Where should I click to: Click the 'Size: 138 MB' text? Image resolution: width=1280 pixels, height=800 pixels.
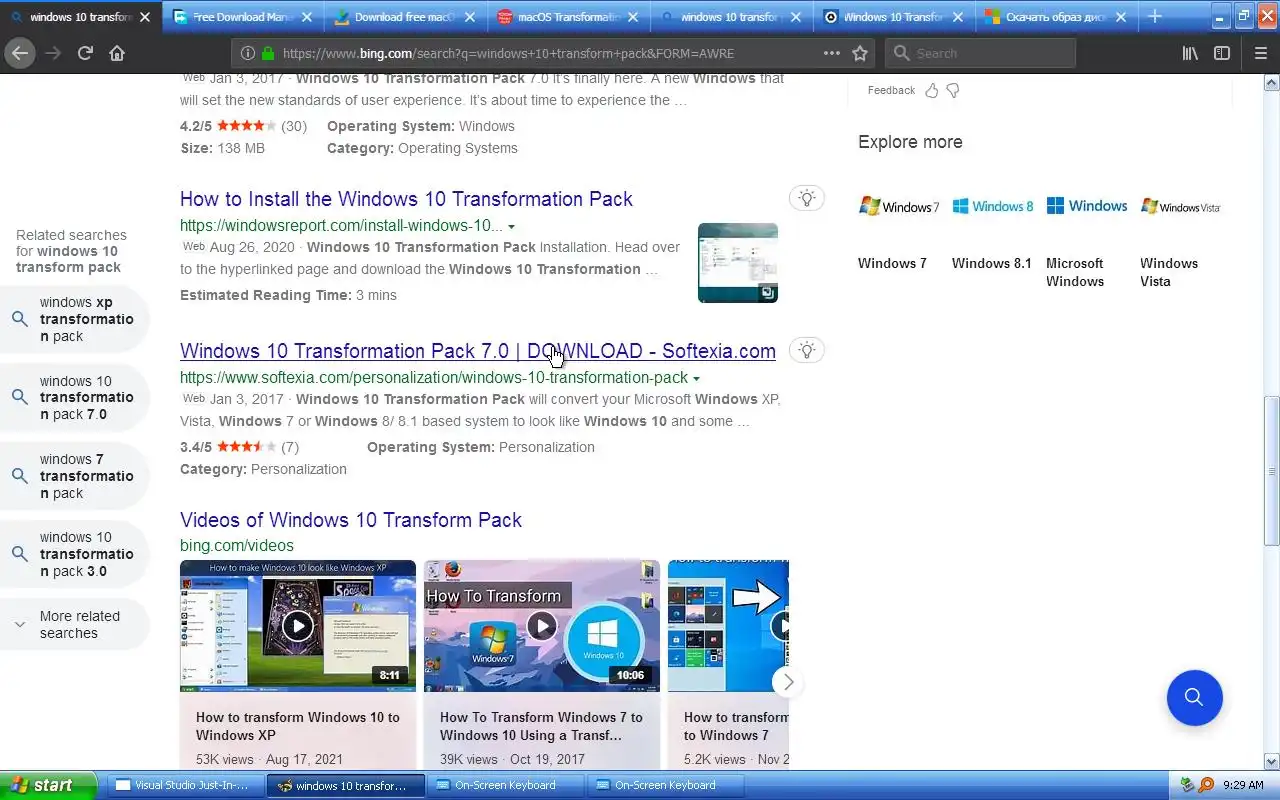point(222,148)
